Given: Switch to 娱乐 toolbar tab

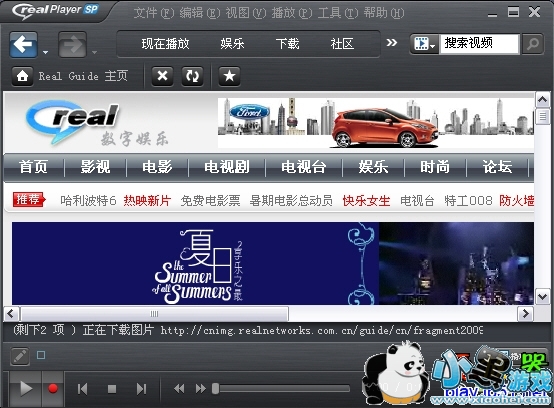Looking at the screenshot, I should pos(232,44).
